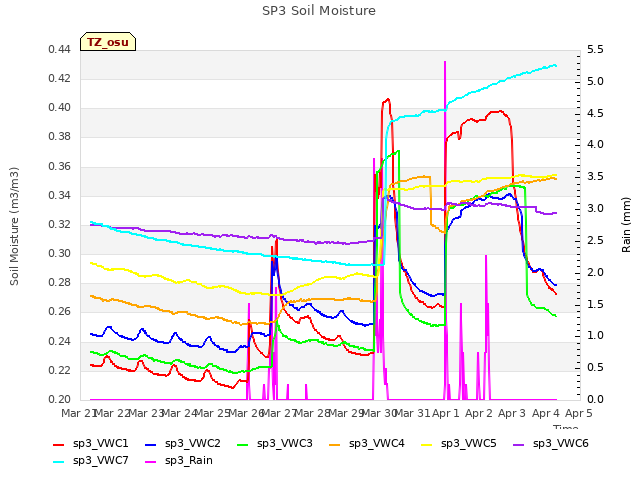Select the sp3_VWC3 legend label
The image size is (640, 480).
(284, 443)
